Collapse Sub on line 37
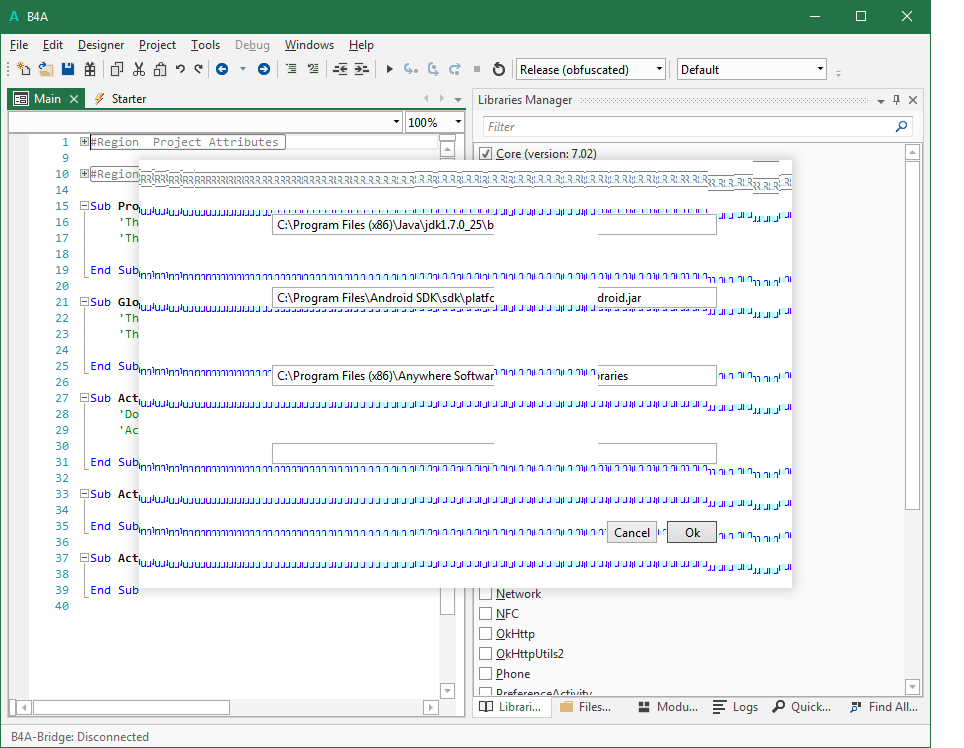964x748 pixels. [84, 557]
